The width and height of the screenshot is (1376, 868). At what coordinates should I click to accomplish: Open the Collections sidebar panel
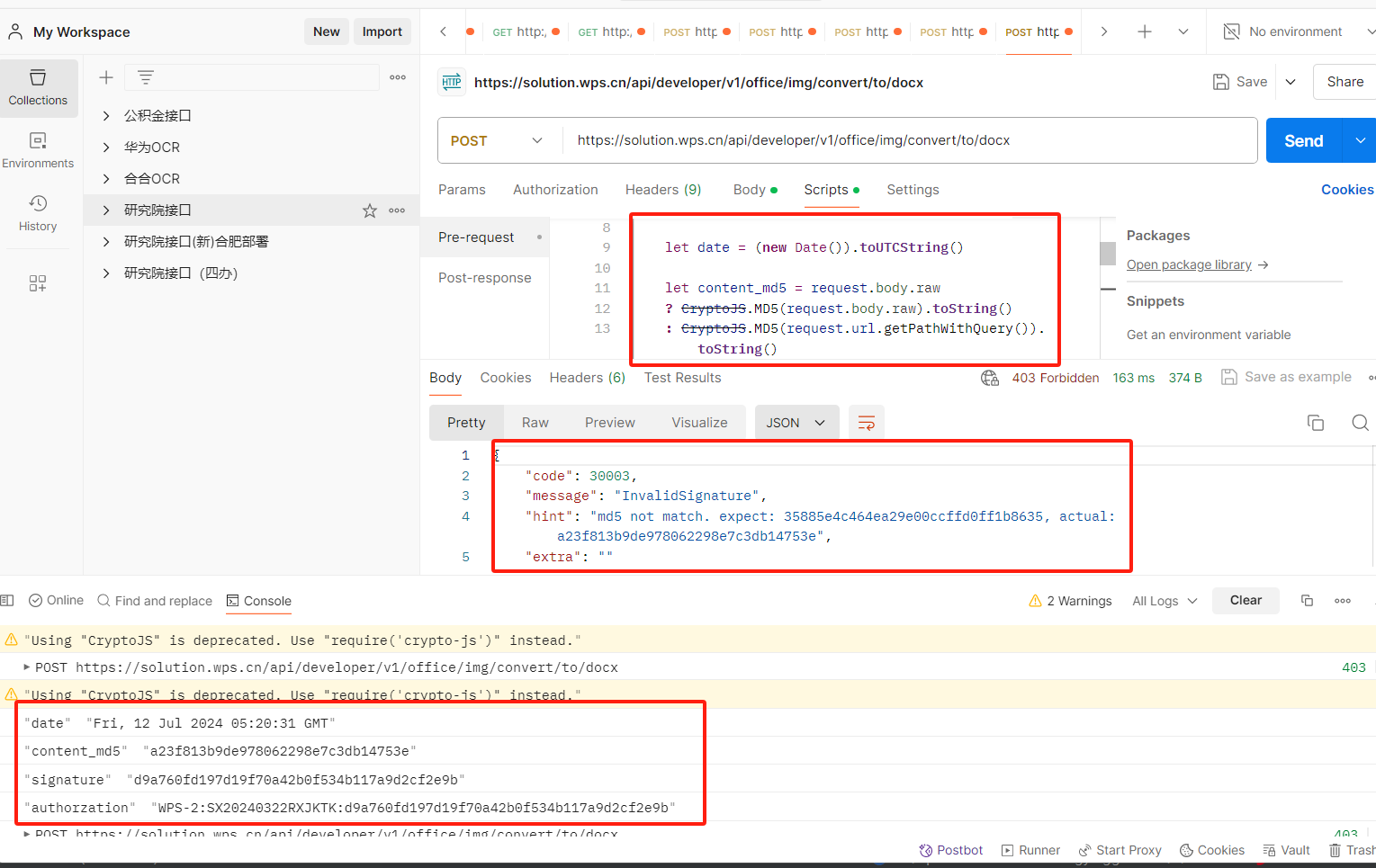pyautogui.click(x=39, y=88)
